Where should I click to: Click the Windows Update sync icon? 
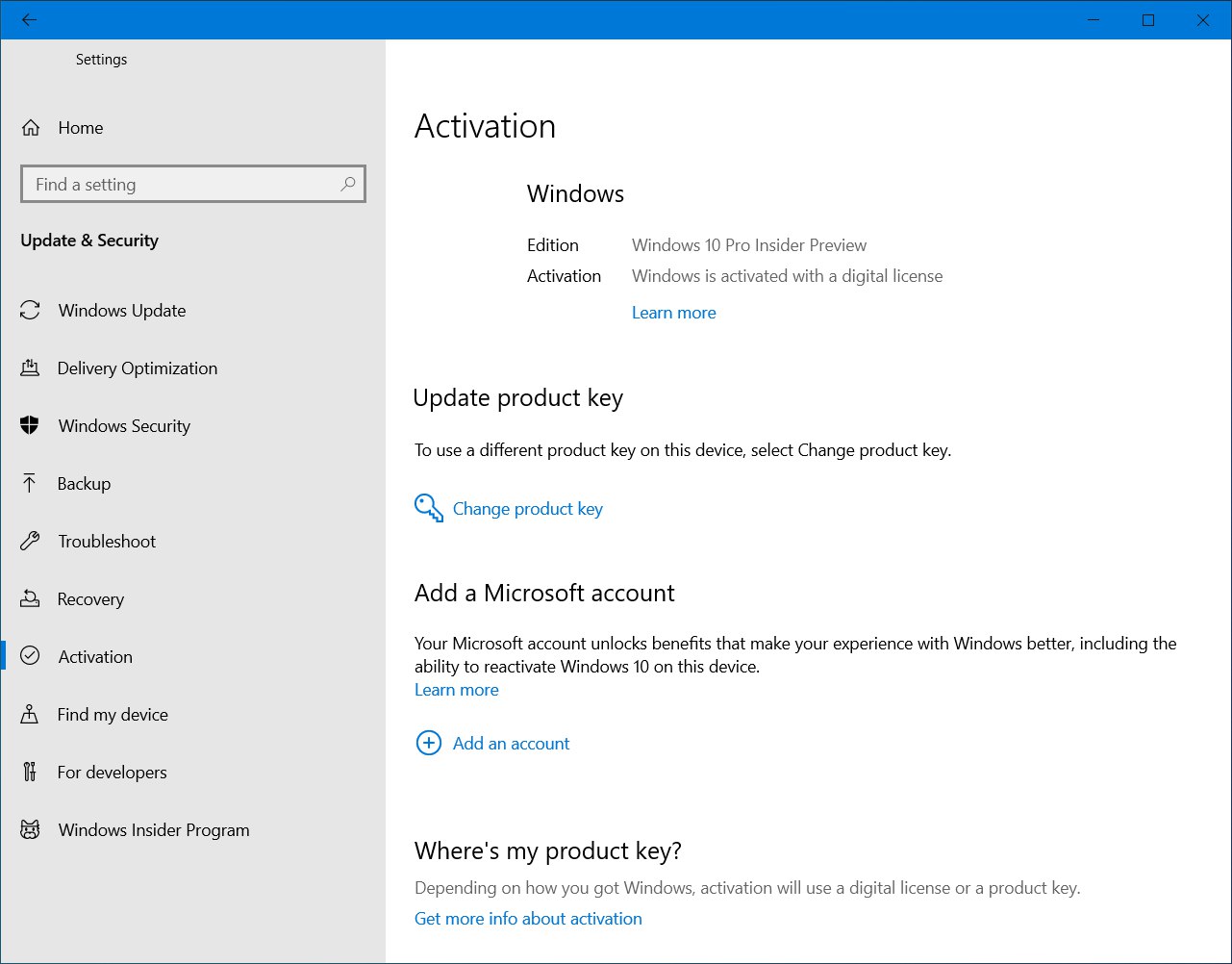(30, 310)
